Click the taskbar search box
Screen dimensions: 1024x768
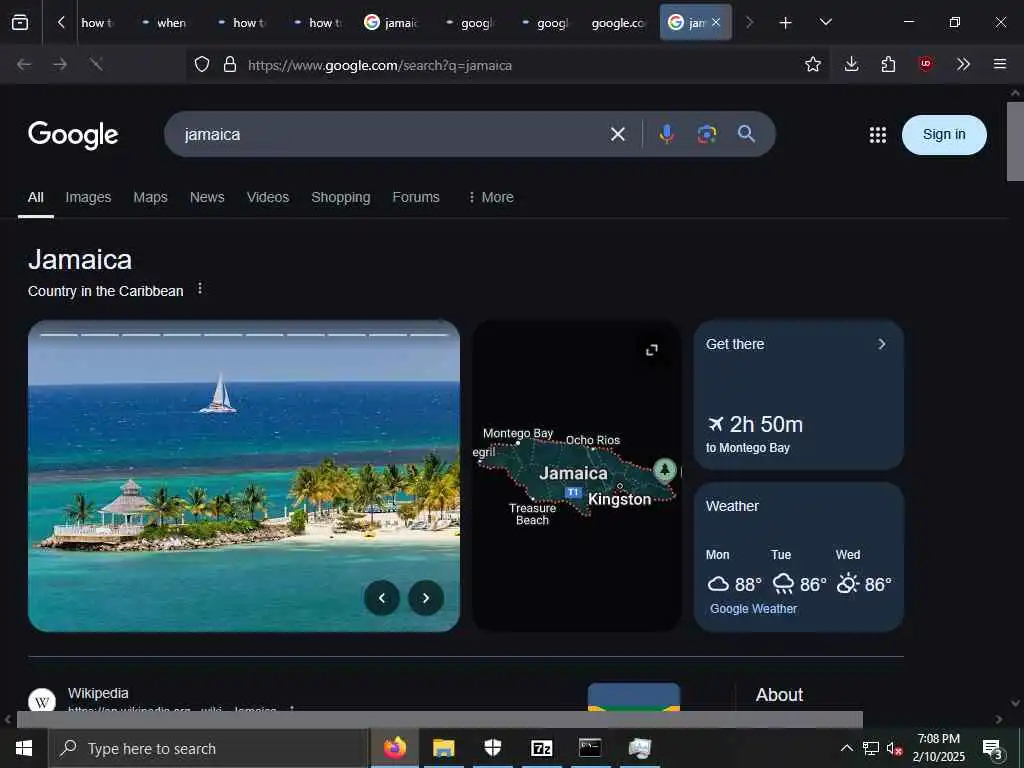click(x=208, y=748)
